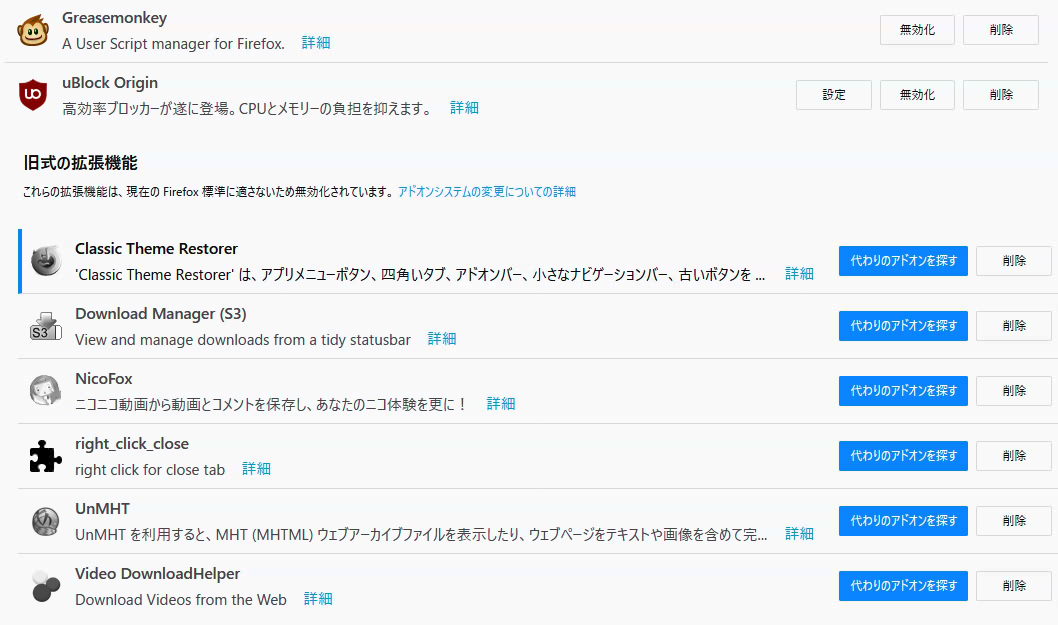Disable uBlock Origin with the 無効化 button
The width and height of the screenshot is (1058, 625).
click(x=917, y=94)
